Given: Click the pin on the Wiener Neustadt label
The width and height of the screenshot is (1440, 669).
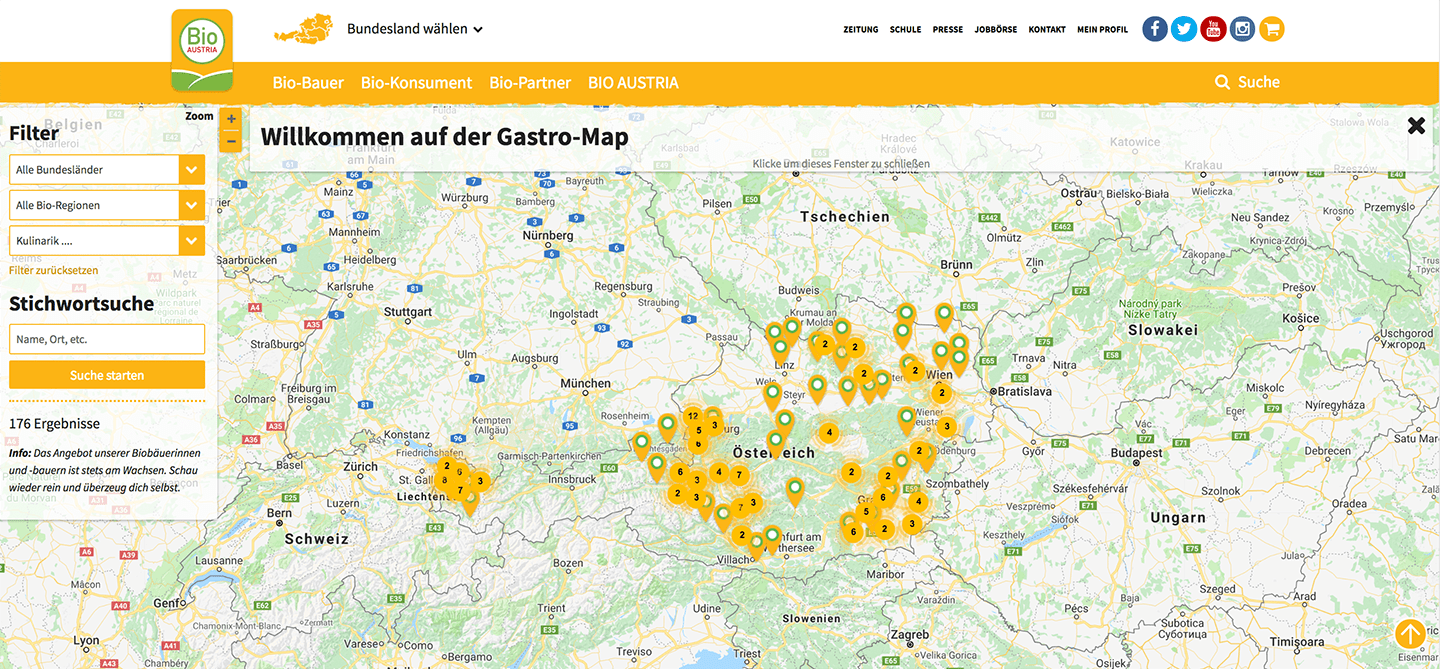Looking at the screenshot, I should pyautogui.click(x=907, y=419).
